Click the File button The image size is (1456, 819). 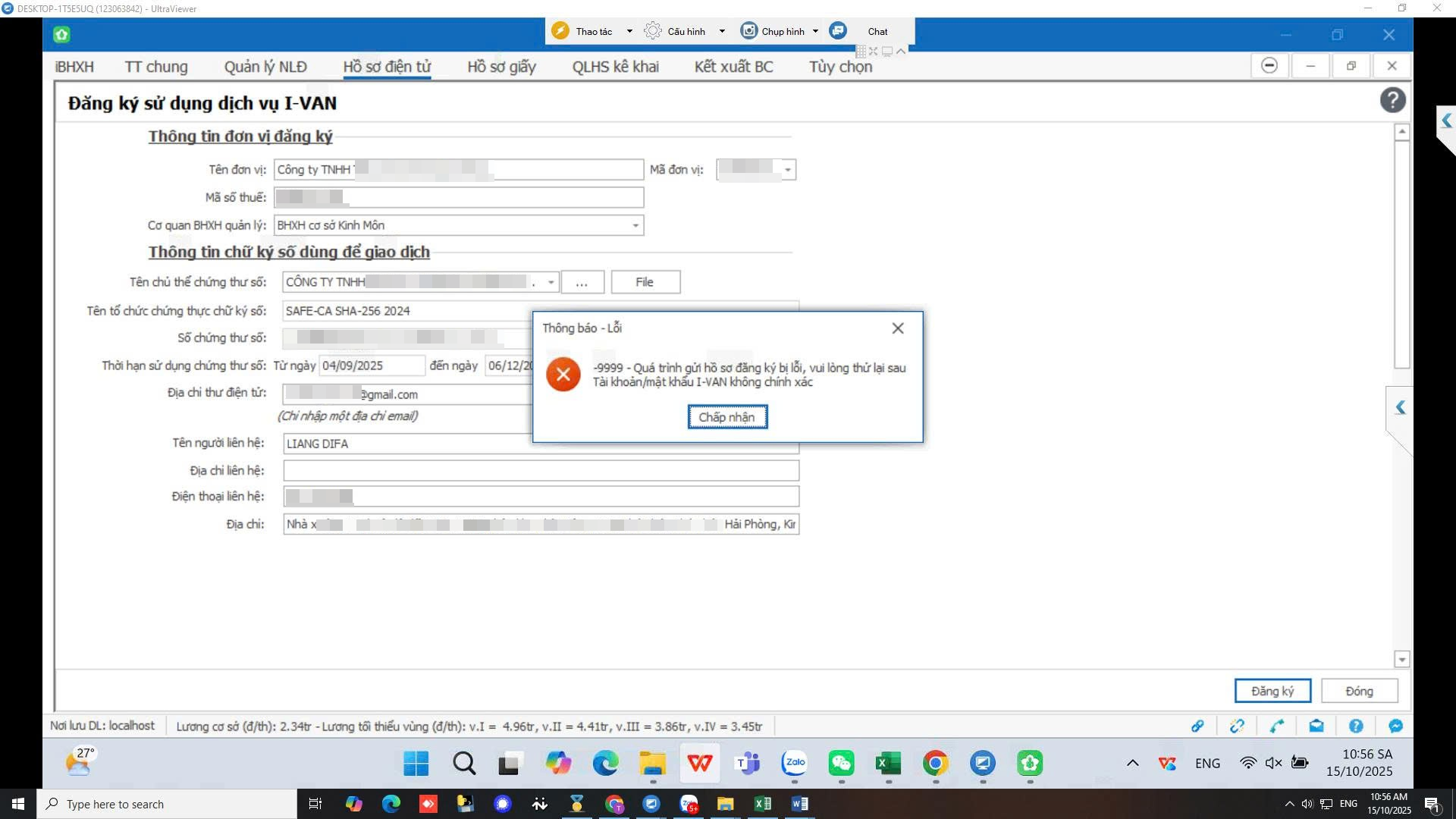click(x=645, y=282)
